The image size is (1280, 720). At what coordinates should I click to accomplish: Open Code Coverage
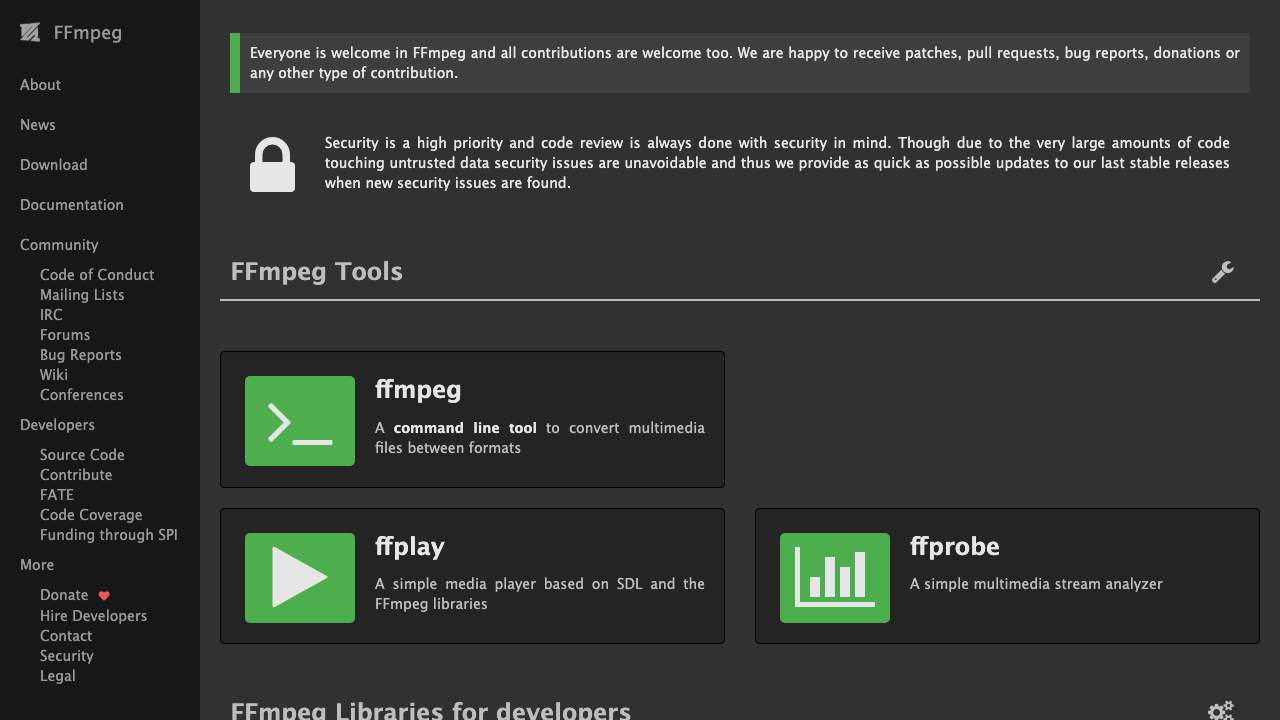[x=91, y=515]
